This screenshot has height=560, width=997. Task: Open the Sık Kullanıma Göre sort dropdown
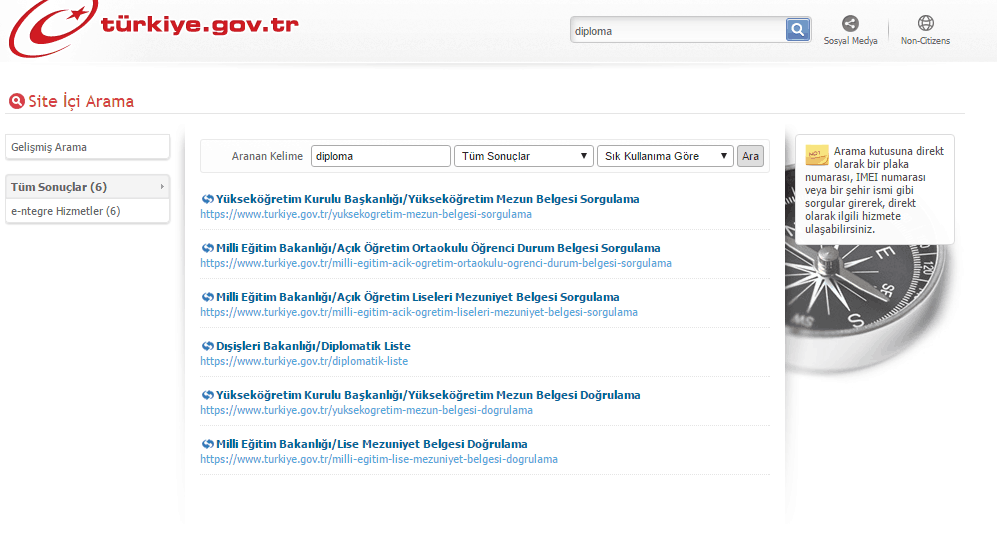point(665,156)
